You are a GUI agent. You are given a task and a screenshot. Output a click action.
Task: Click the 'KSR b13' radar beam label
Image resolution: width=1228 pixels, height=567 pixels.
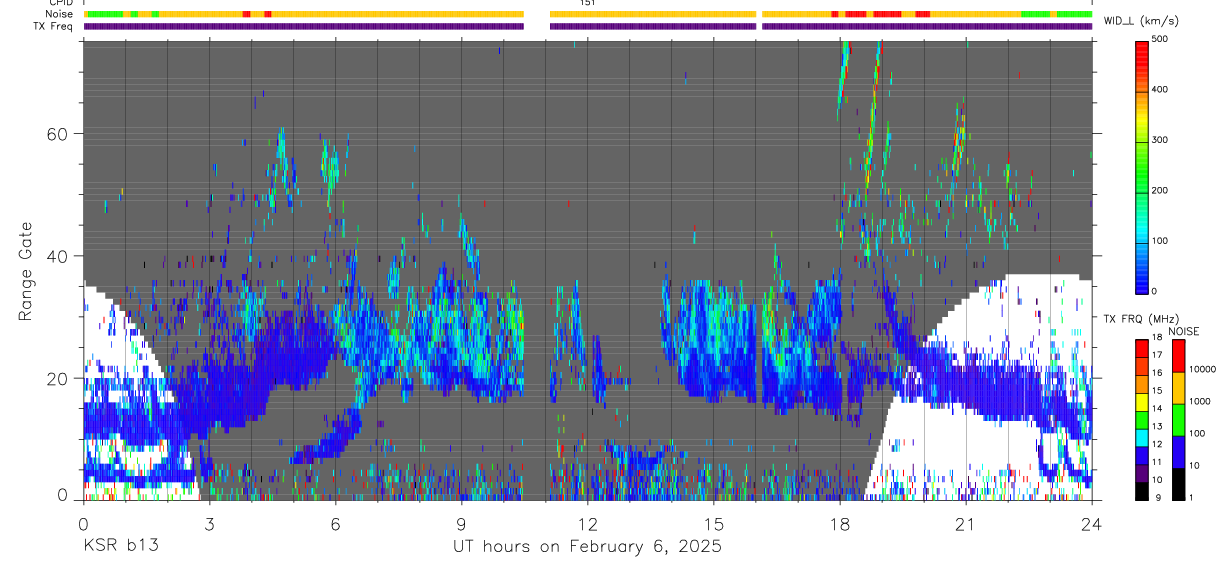click(x=119, y=546)
